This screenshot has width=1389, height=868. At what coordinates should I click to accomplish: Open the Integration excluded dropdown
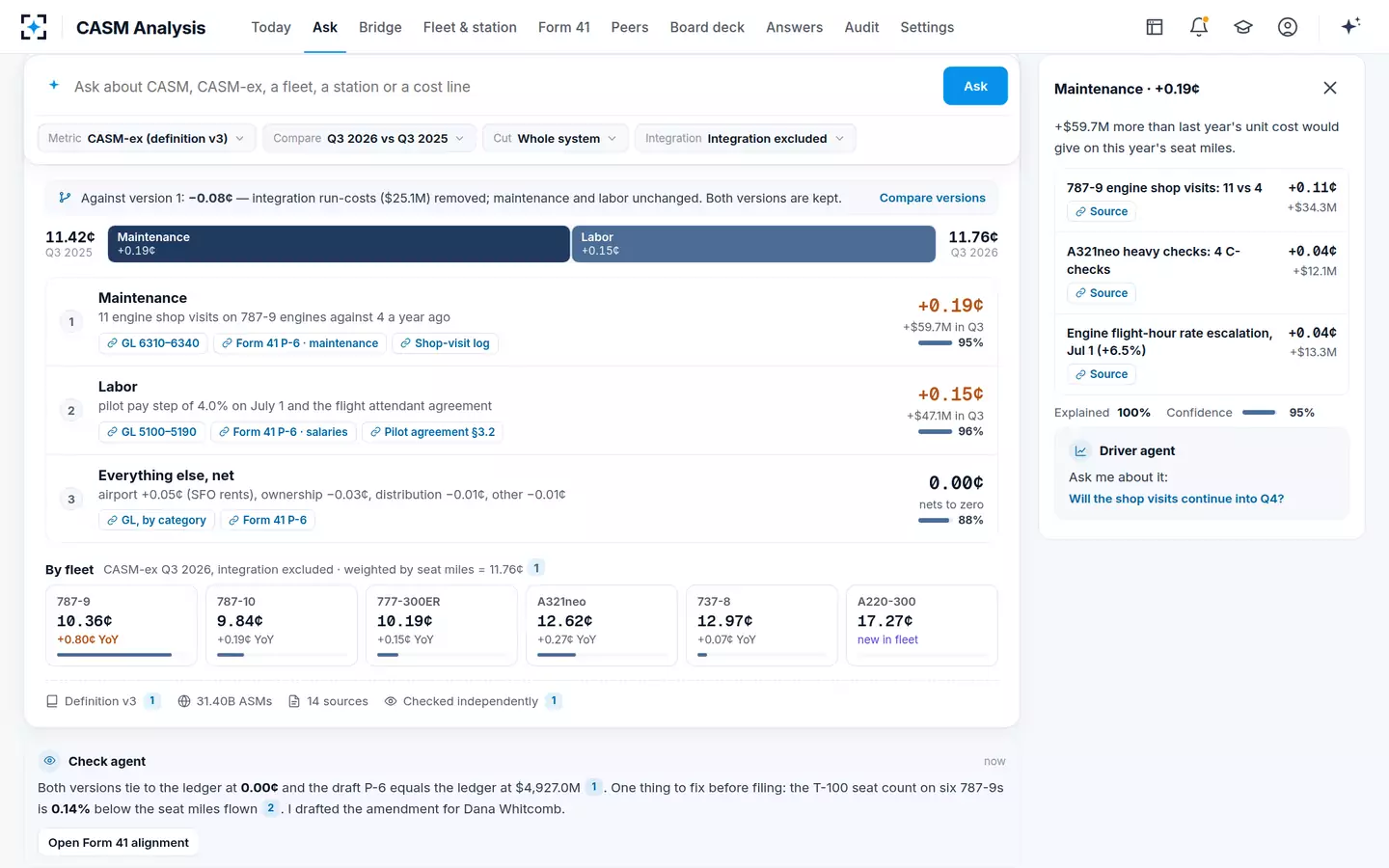point(745,138)
